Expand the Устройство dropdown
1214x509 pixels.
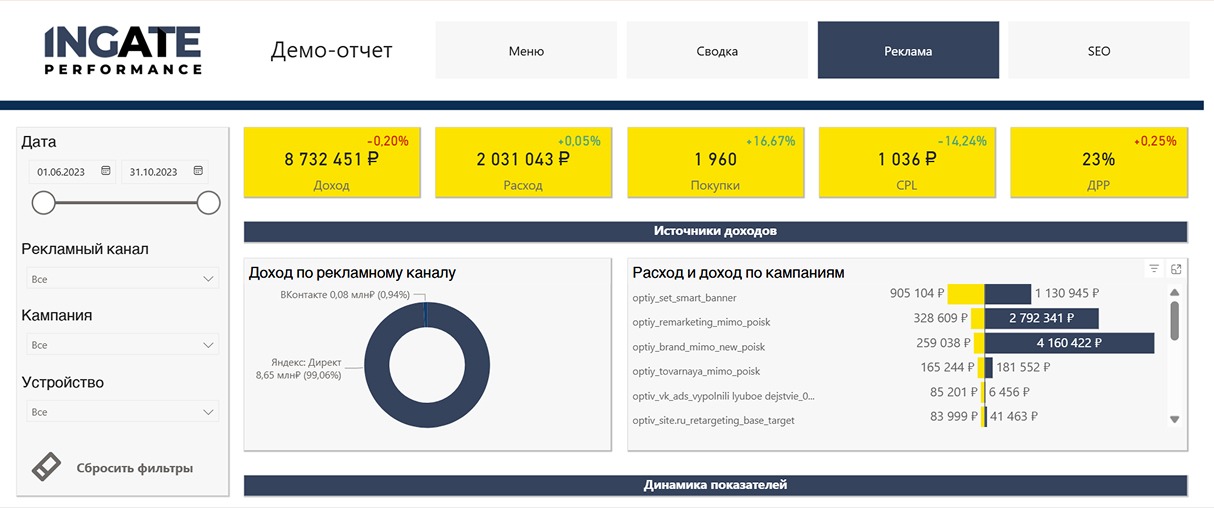[122, 412]
